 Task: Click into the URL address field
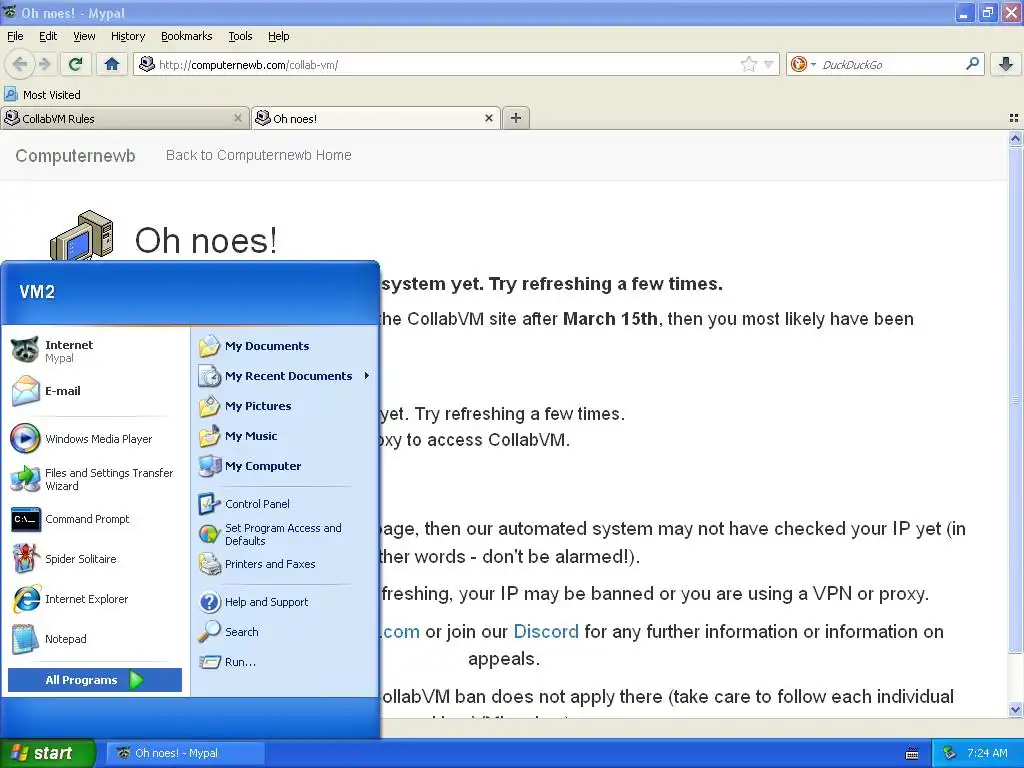pyautogui.click(x=447, y=64)
